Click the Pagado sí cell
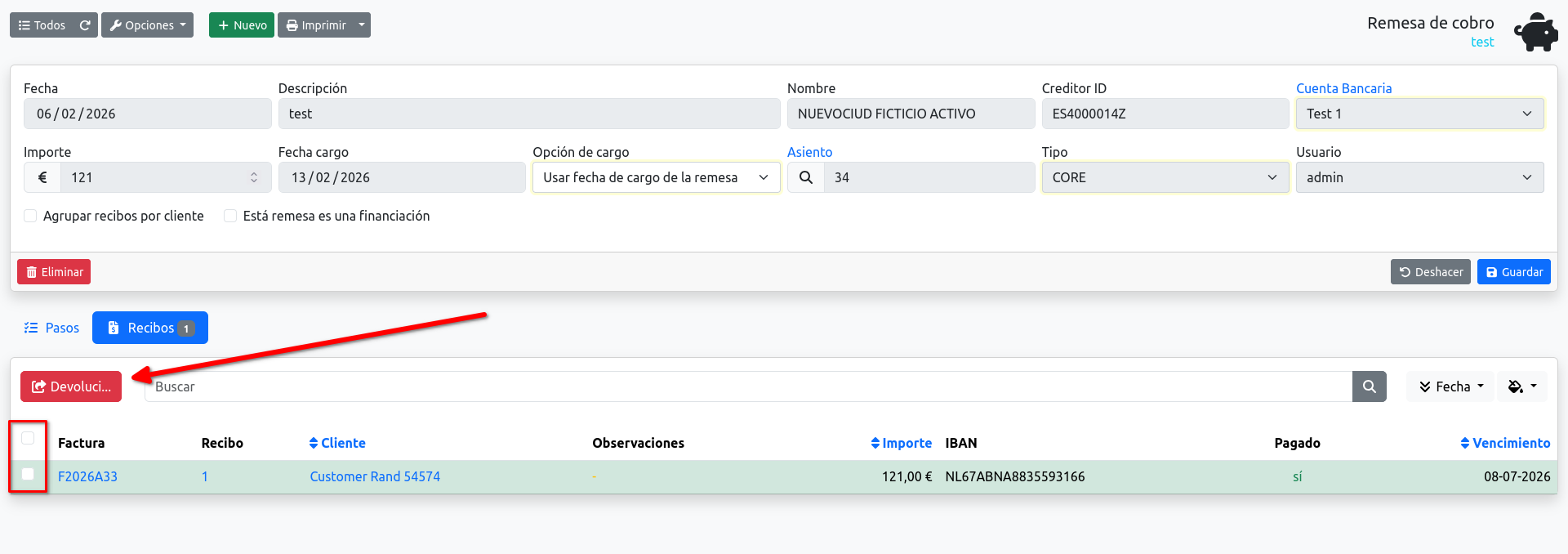The image size is (1568, 554). pyautogui.click(x=1298, y=476)
